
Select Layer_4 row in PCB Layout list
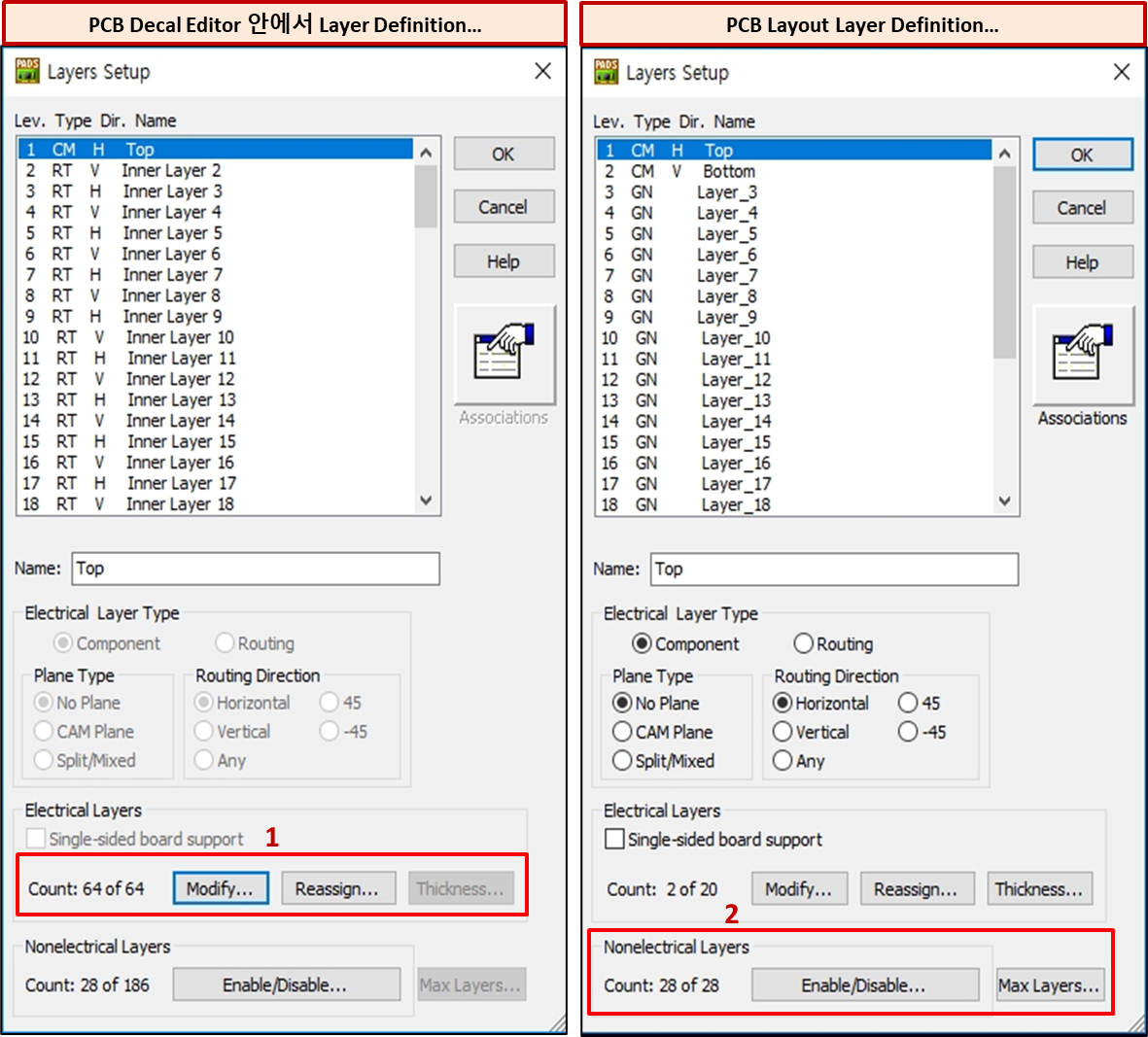pyautogui.click(x=794, y=212)
